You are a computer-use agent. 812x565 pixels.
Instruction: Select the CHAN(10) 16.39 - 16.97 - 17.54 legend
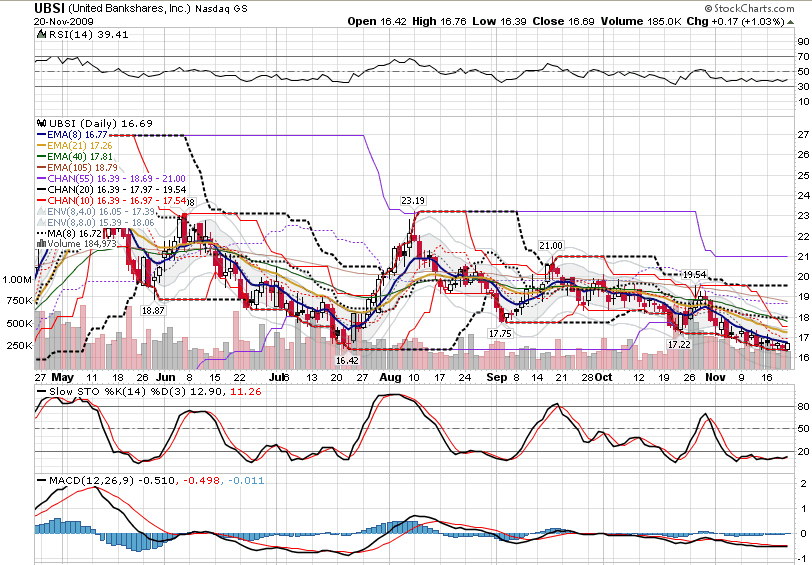(x=112, y=200)
